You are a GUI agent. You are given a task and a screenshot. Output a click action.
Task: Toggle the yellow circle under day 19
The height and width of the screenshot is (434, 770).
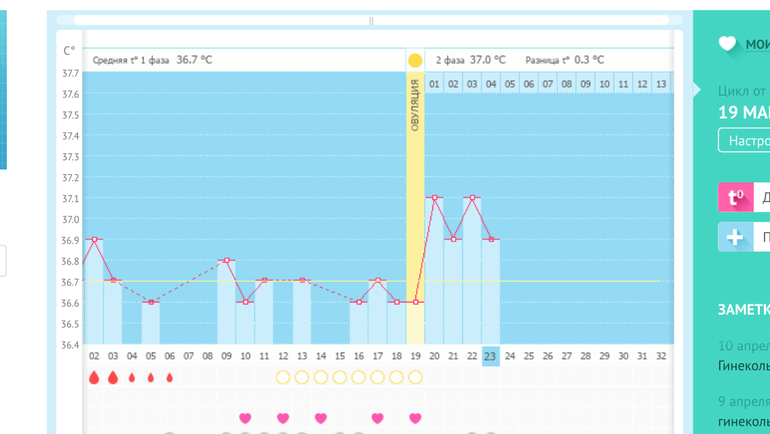(x=415, y=378)
